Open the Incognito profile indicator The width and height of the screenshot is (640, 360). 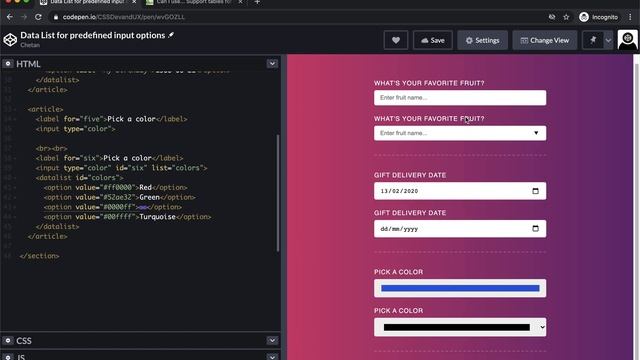pyautogui.click(x=599, y=17)
